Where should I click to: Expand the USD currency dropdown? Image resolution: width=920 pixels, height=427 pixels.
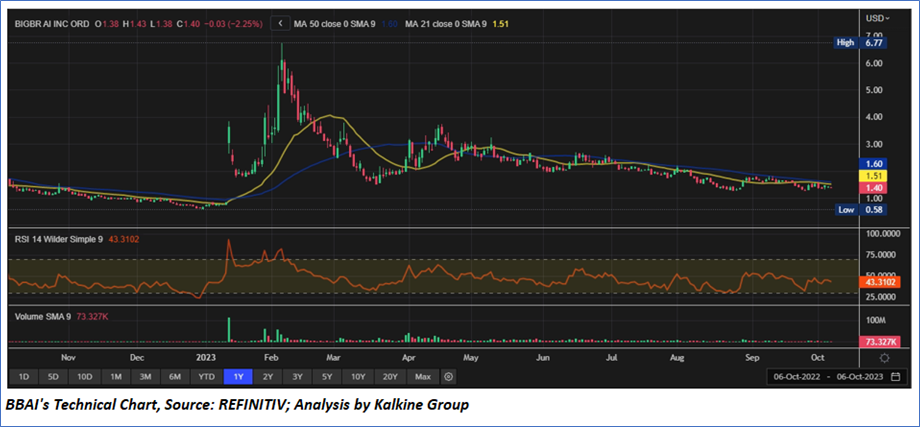point(878,19)
